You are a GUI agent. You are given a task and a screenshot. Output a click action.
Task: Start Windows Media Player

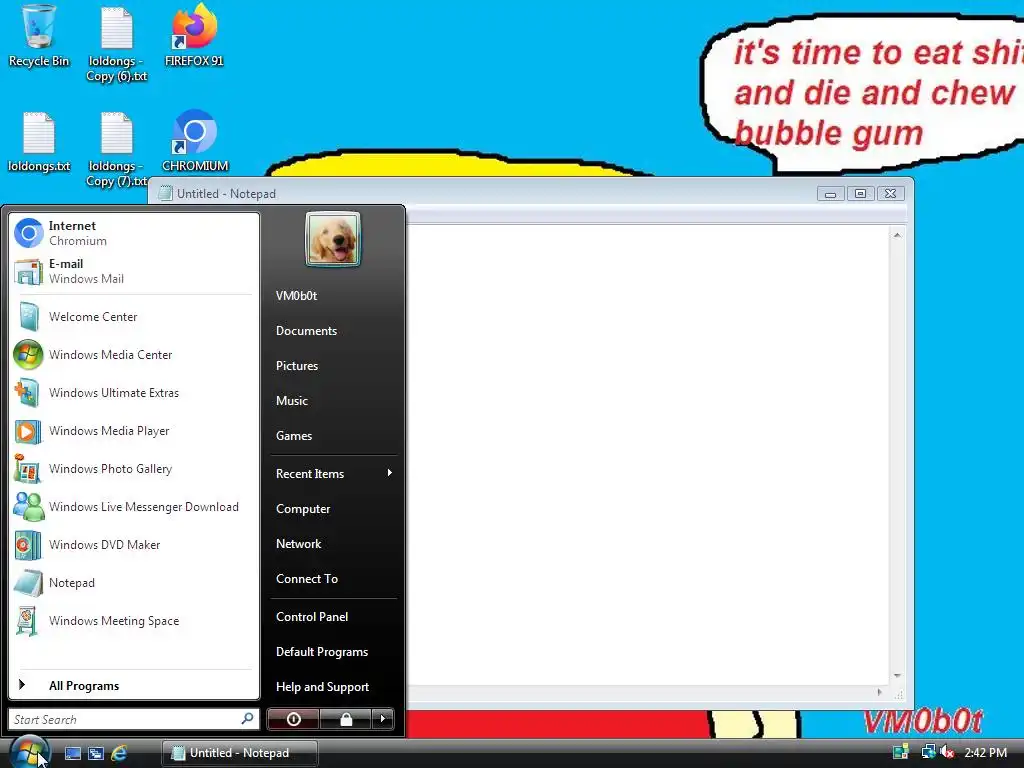pyautogui.click(x=133, y=431)
